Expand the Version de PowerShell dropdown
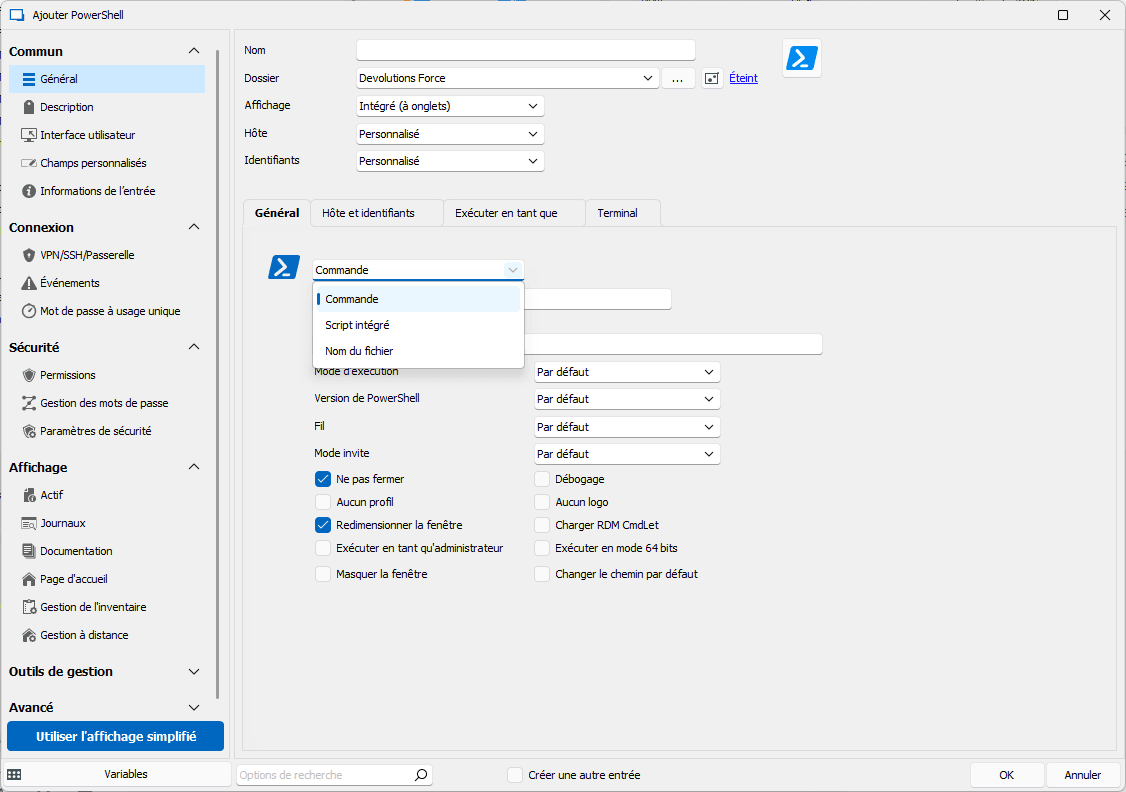 (627, 399)
